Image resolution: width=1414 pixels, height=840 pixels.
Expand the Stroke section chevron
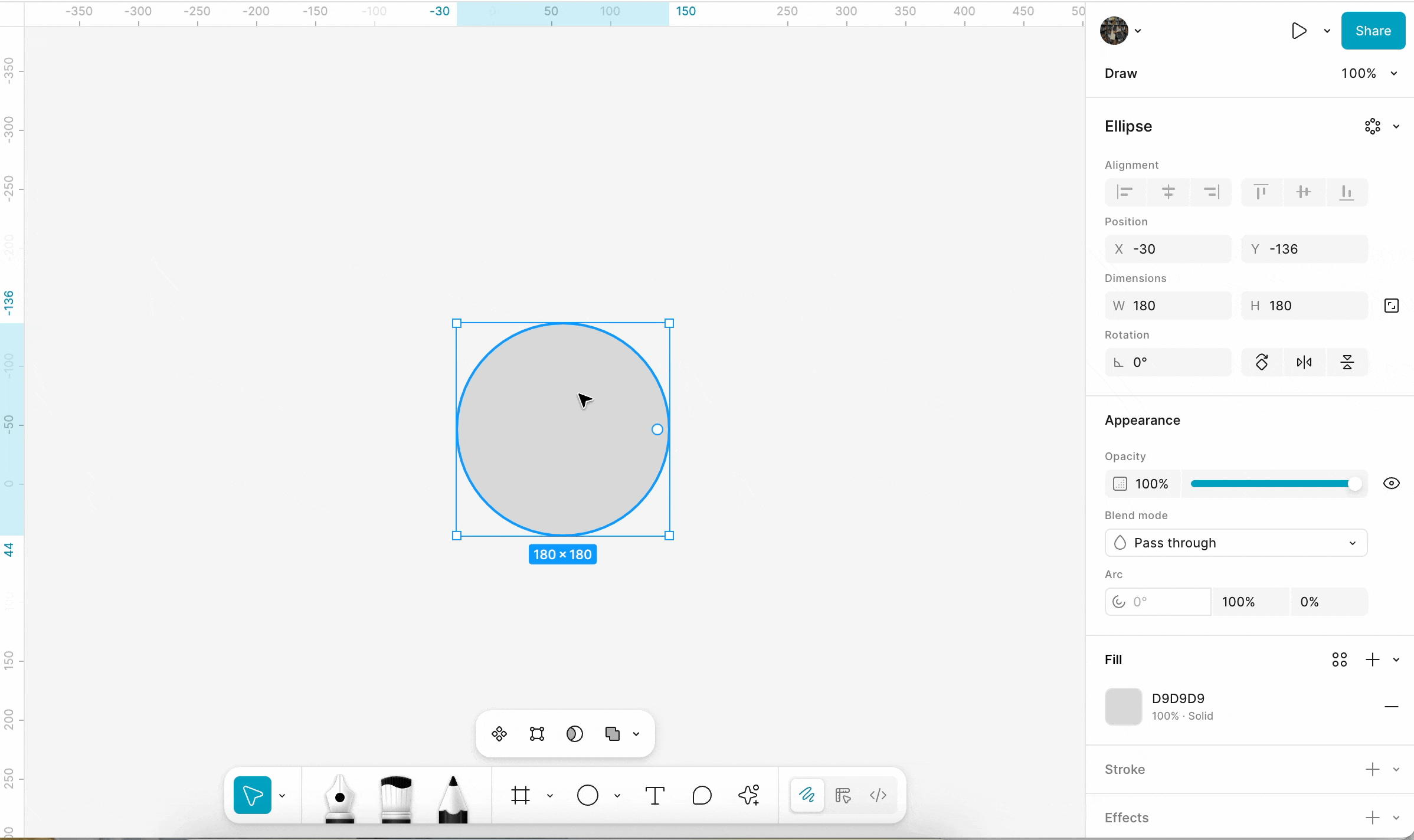(1396, 770)
